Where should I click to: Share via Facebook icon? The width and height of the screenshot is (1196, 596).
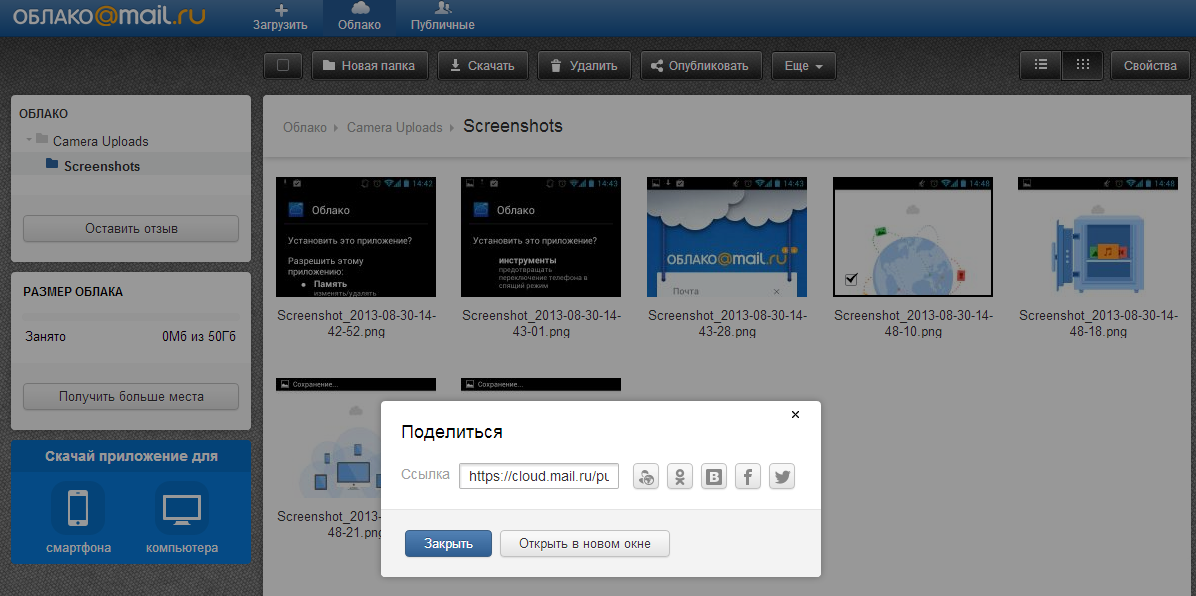748,477
